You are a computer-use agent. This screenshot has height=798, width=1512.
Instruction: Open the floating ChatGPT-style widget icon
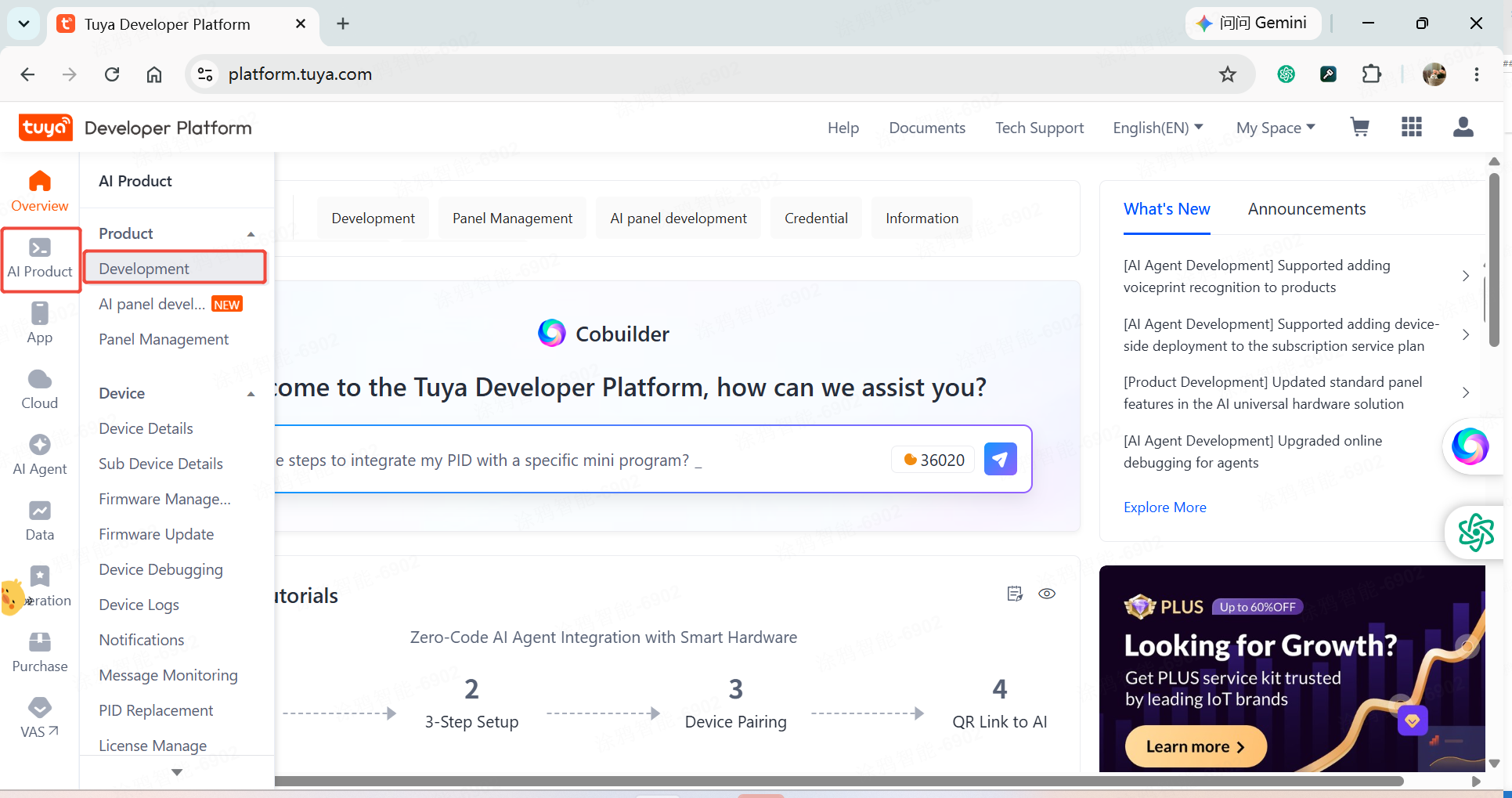point(1475,533)
